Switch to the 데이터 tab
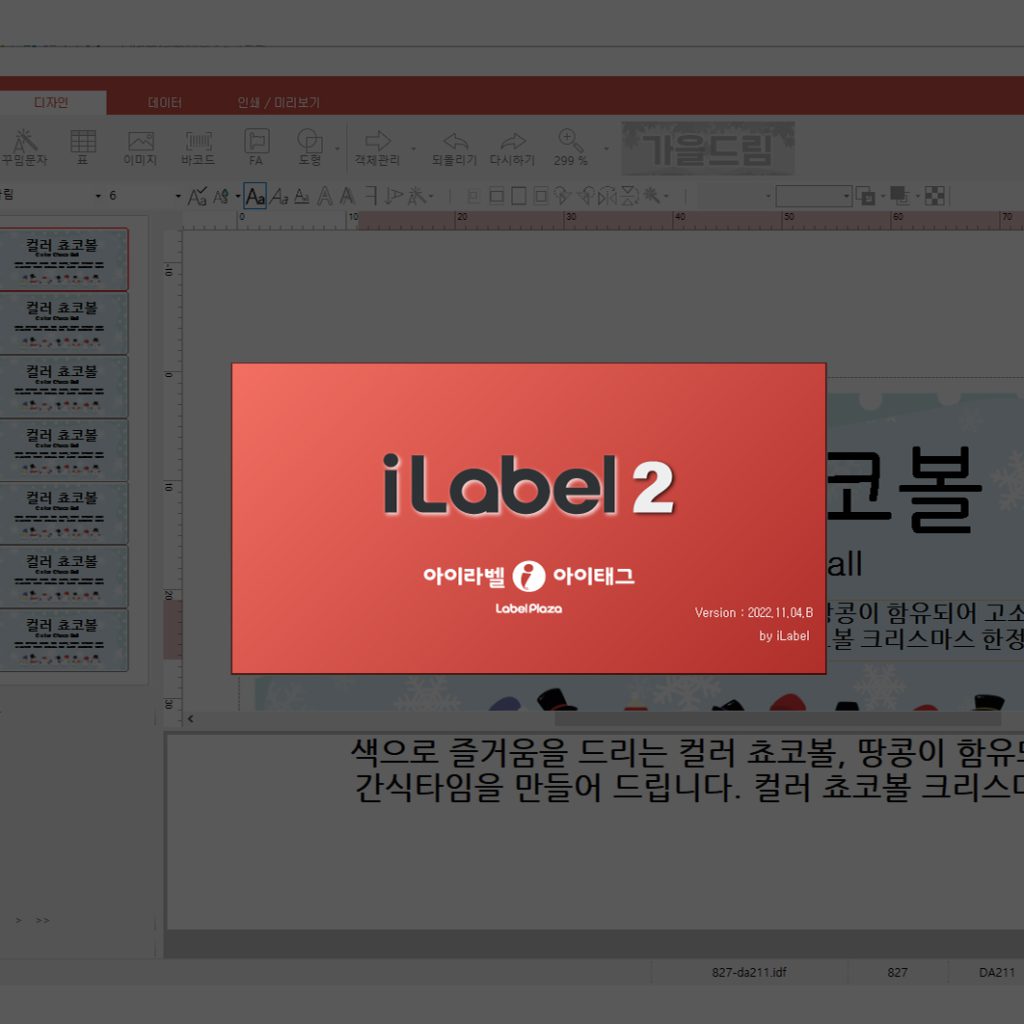 pos(165,103)
